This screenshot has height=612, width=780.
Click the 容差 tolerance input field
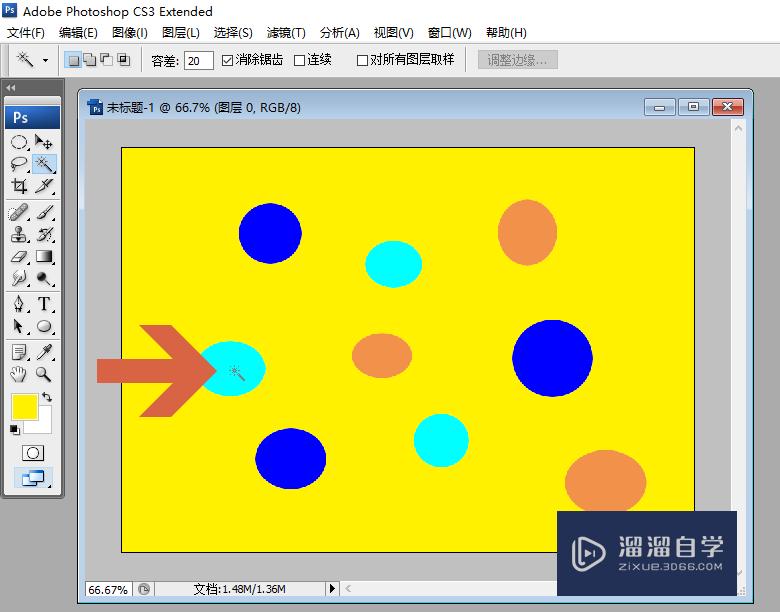198,61
